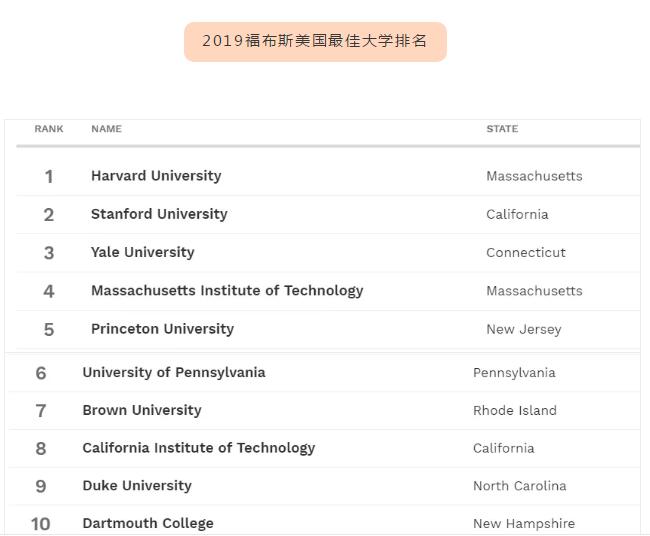The height and width of the screenshot is (536, 650).
Task: Click Connecticut in the state column
Action: point(526,253)
